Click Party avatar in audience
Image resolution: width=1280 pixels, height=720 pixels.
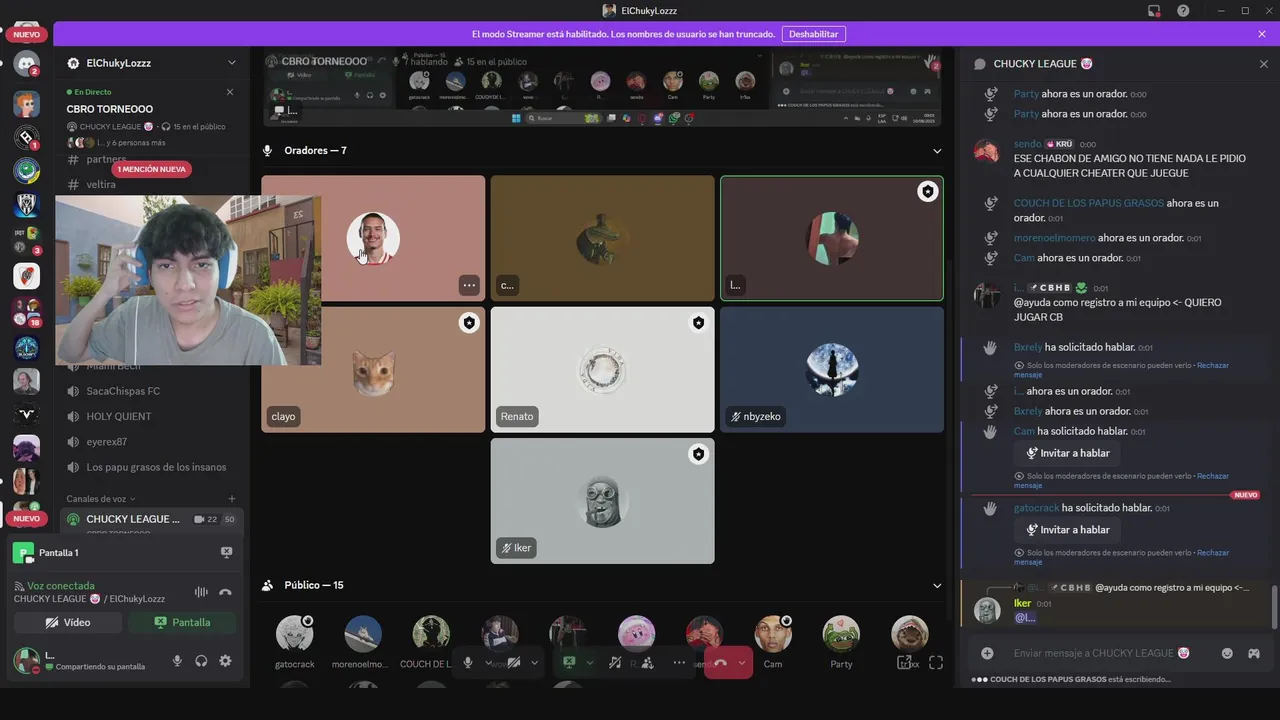pyautogui.click(x=841, y=634)
